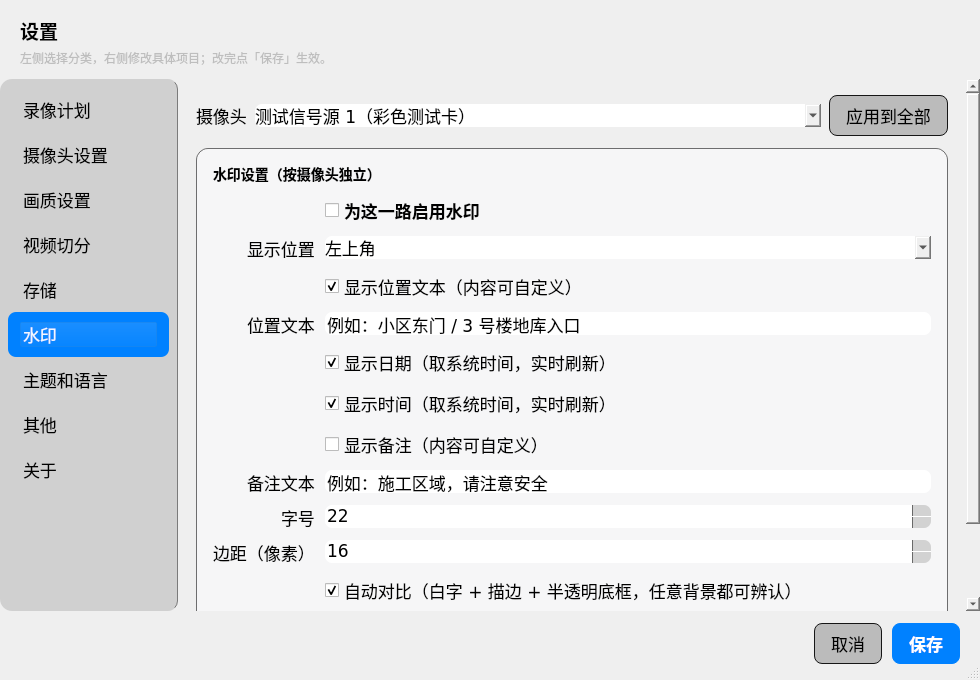This screenshot has width=980, height=680.
Task: Increase 字号 with stepper up arrow
Action: point(921,511)
